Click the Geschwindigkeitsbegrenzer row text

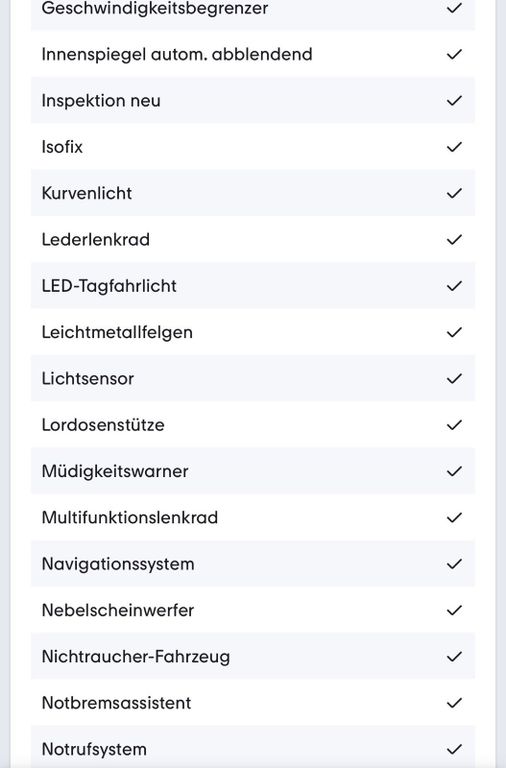point(155,8)
